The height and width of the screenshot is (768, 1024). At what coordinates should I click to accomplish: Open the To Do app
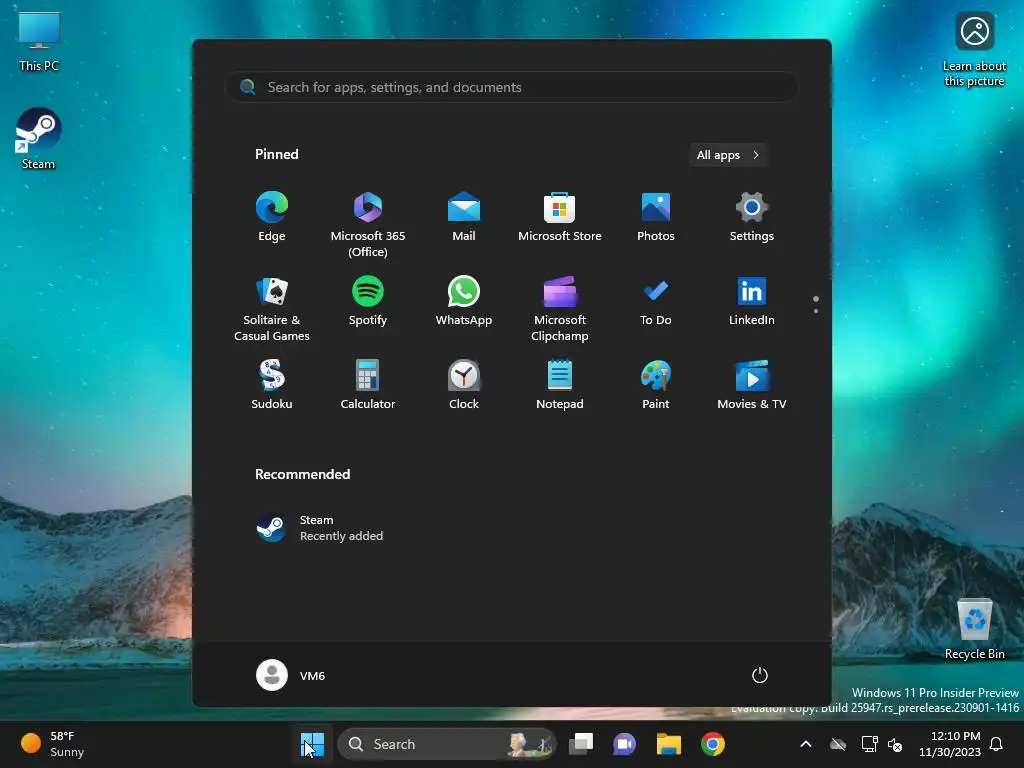pyautogui.click(x=656, y=301)
